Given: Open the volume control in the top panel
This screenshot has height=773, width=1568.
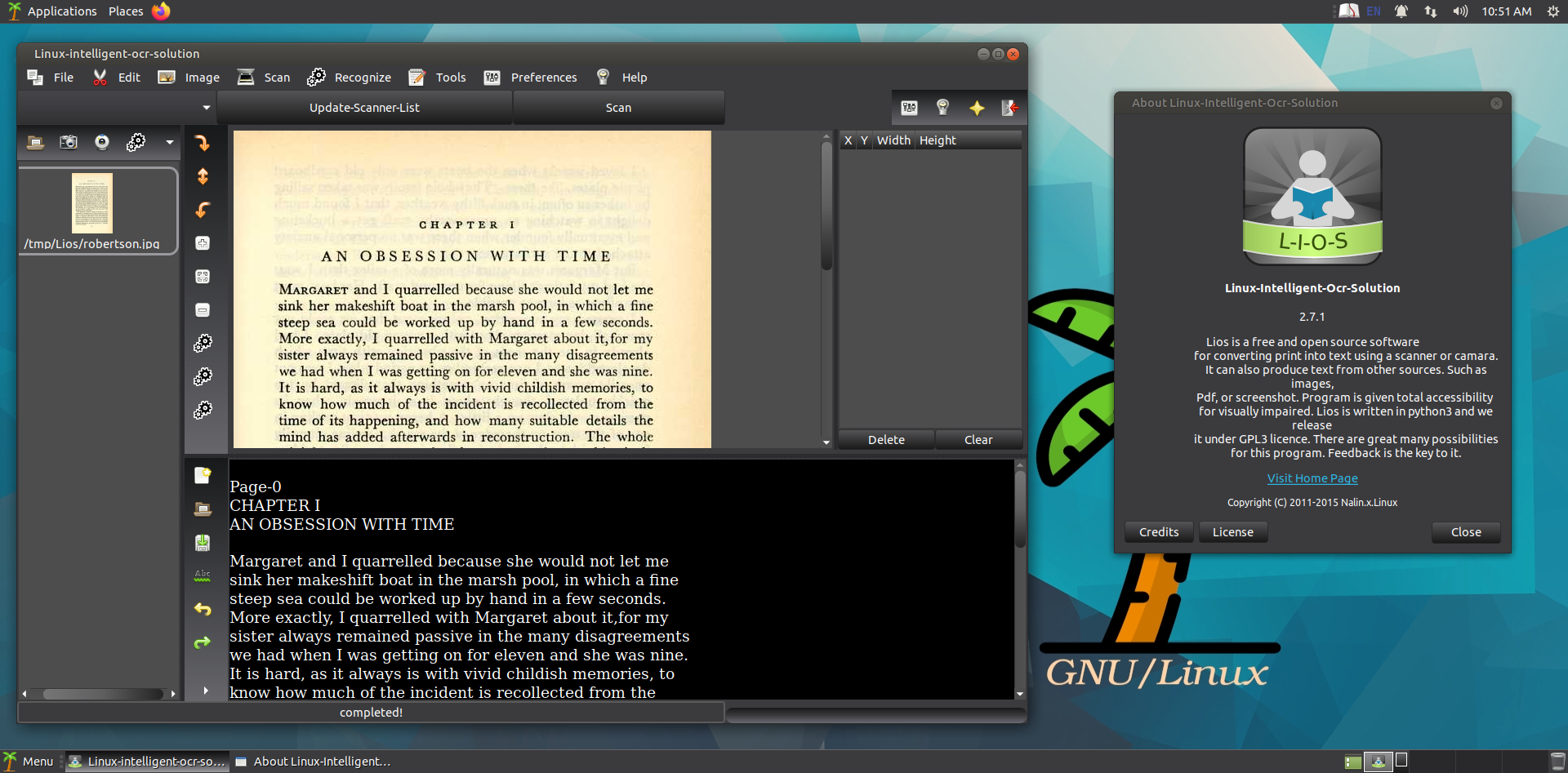Looking at the screenshot, I should [x=1460, y=11].
